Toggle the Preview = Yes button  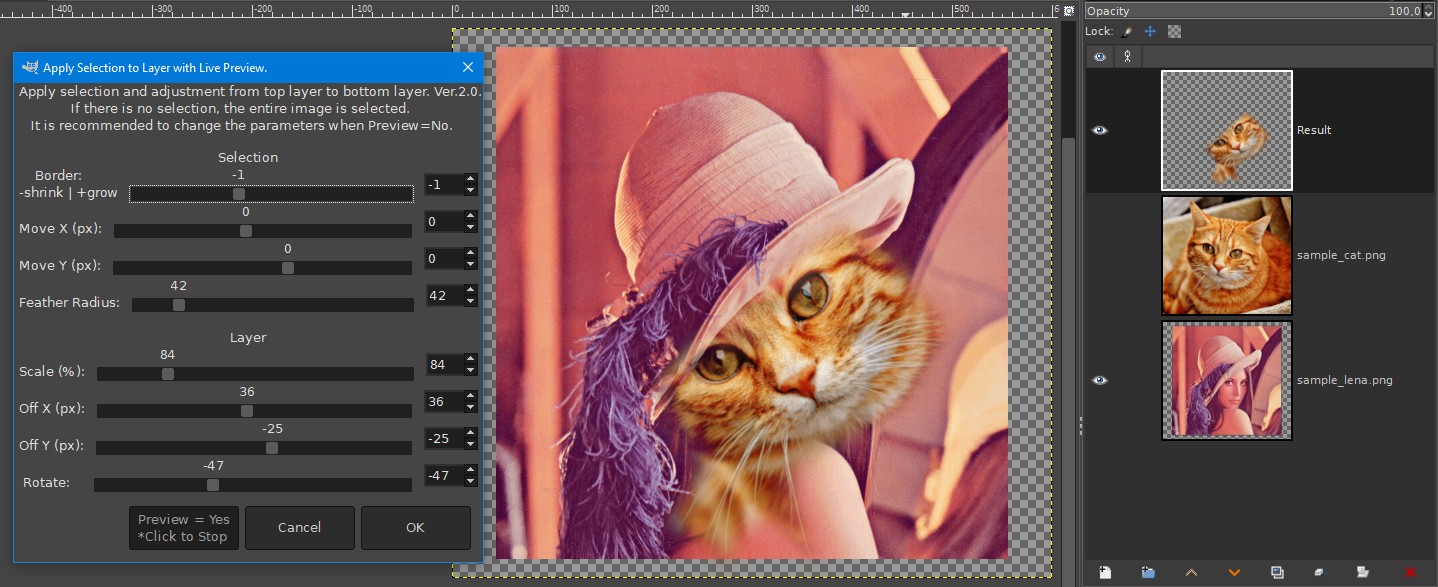click(x=184, y=528)
